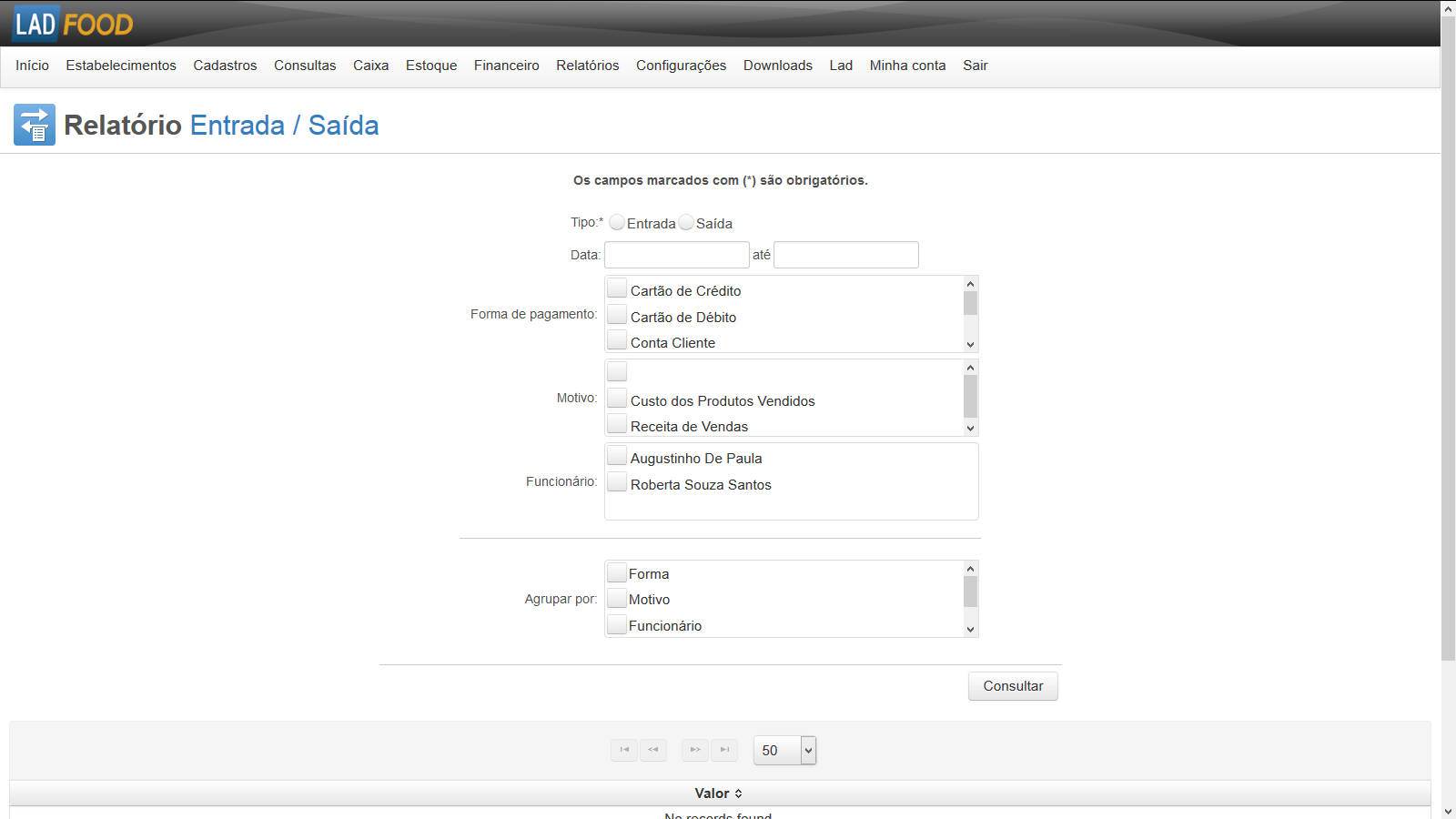The width and height of the screenshot is (1456, 819).
Task: Check Cartão de Débito payment option
Action: [617, 315]
